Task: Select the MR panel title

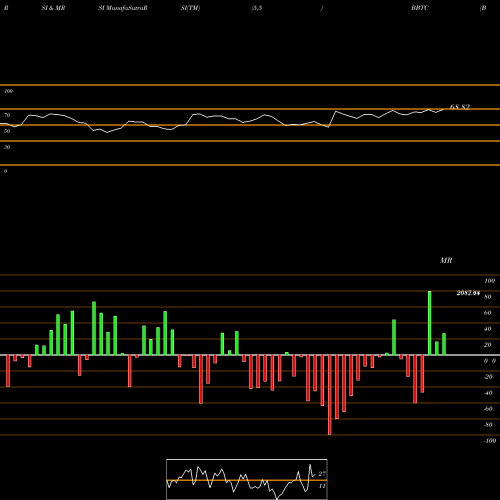Action: [x=446, y=260]
